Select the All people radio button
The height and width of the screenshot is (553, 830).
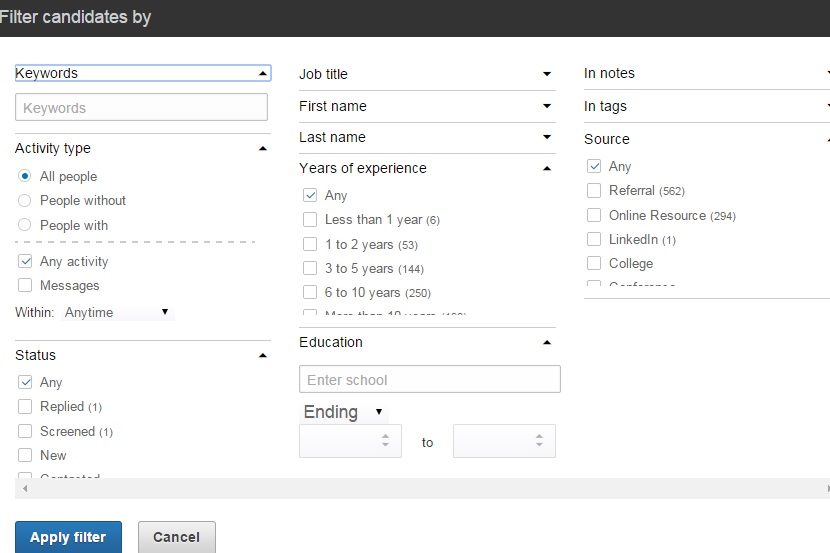tap(25, 176)
